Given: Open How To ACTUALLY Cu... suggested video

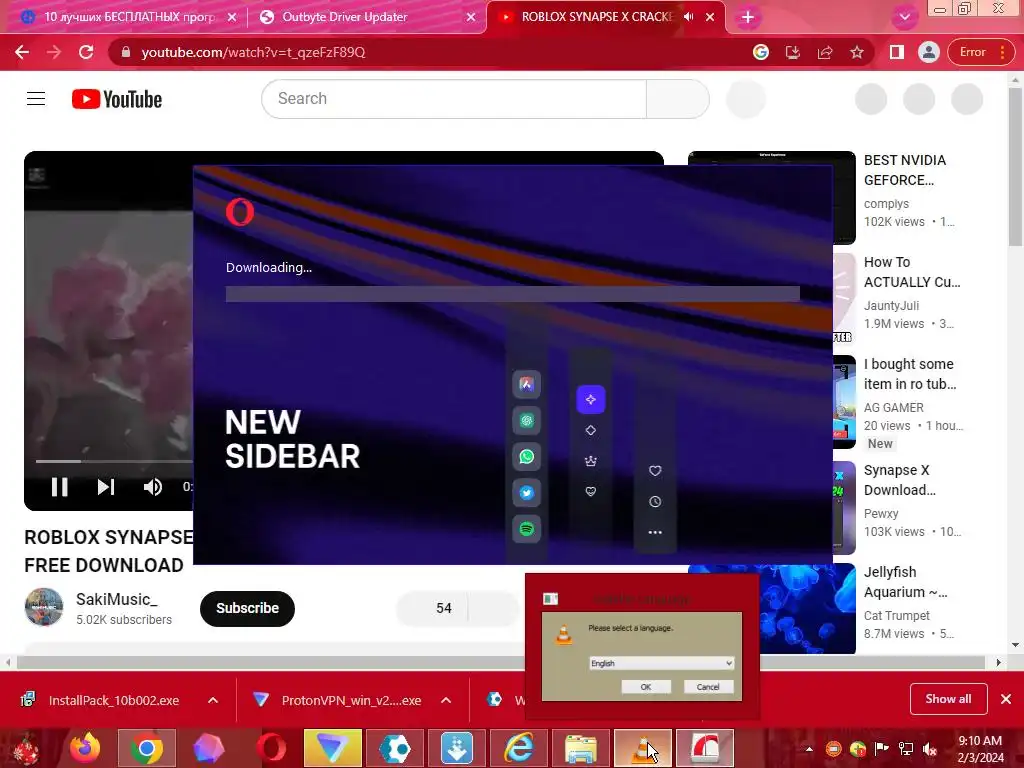Looking at the screenshot, I should pyautogui.click(x=912, y=272).
